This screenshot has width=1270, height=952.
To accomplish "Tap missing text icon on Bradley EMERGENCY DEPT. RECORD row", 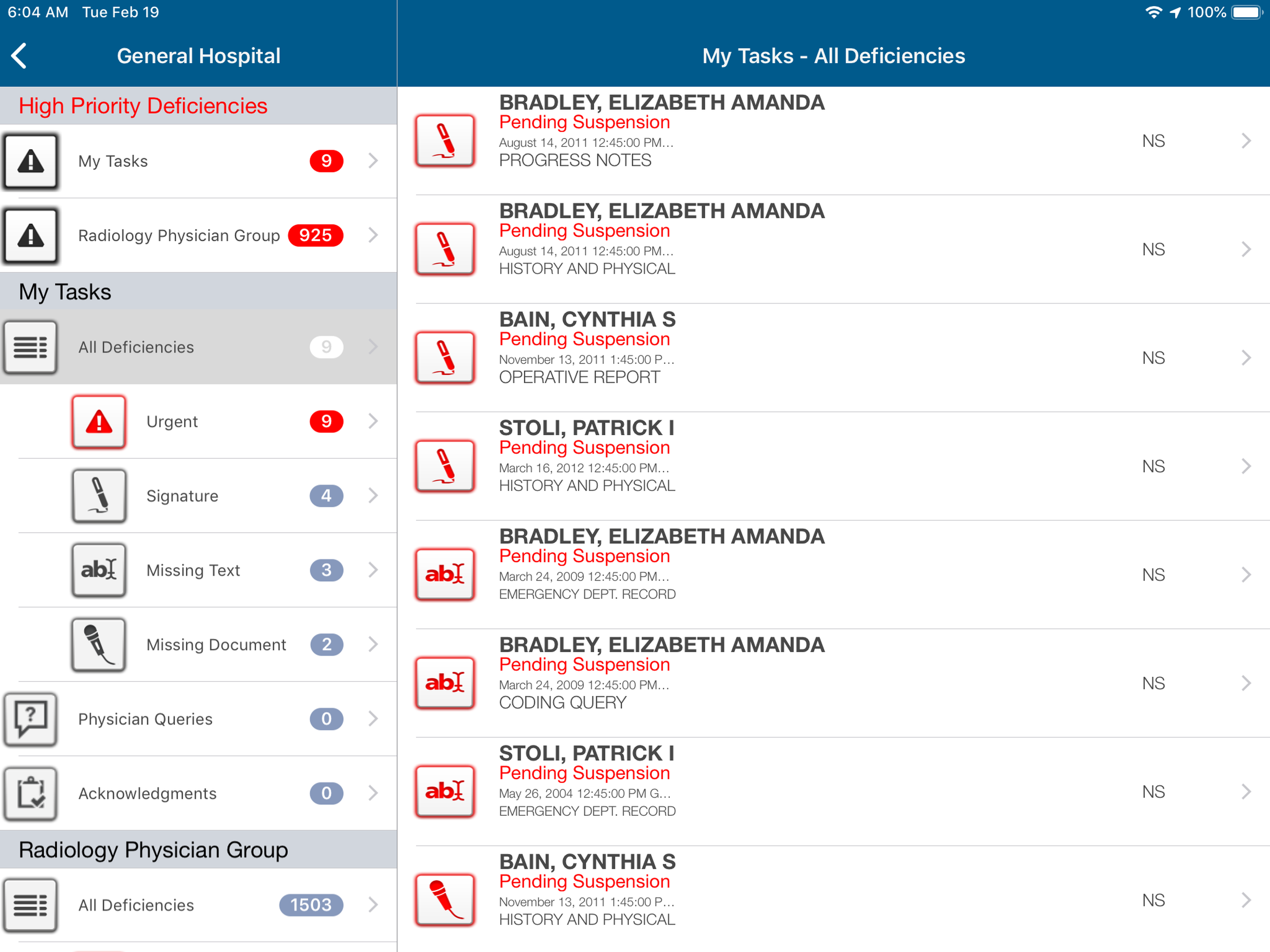I will pos(445,575).
